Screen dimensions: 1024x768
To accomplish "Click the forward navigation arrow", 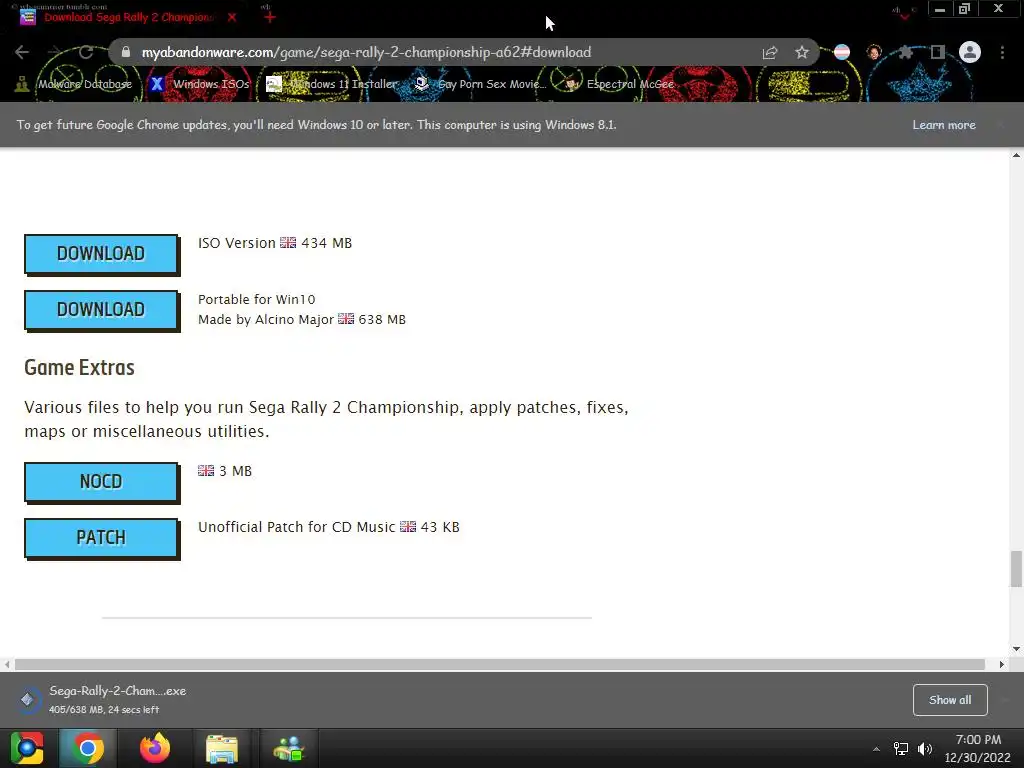I will [x=54, y=52].
